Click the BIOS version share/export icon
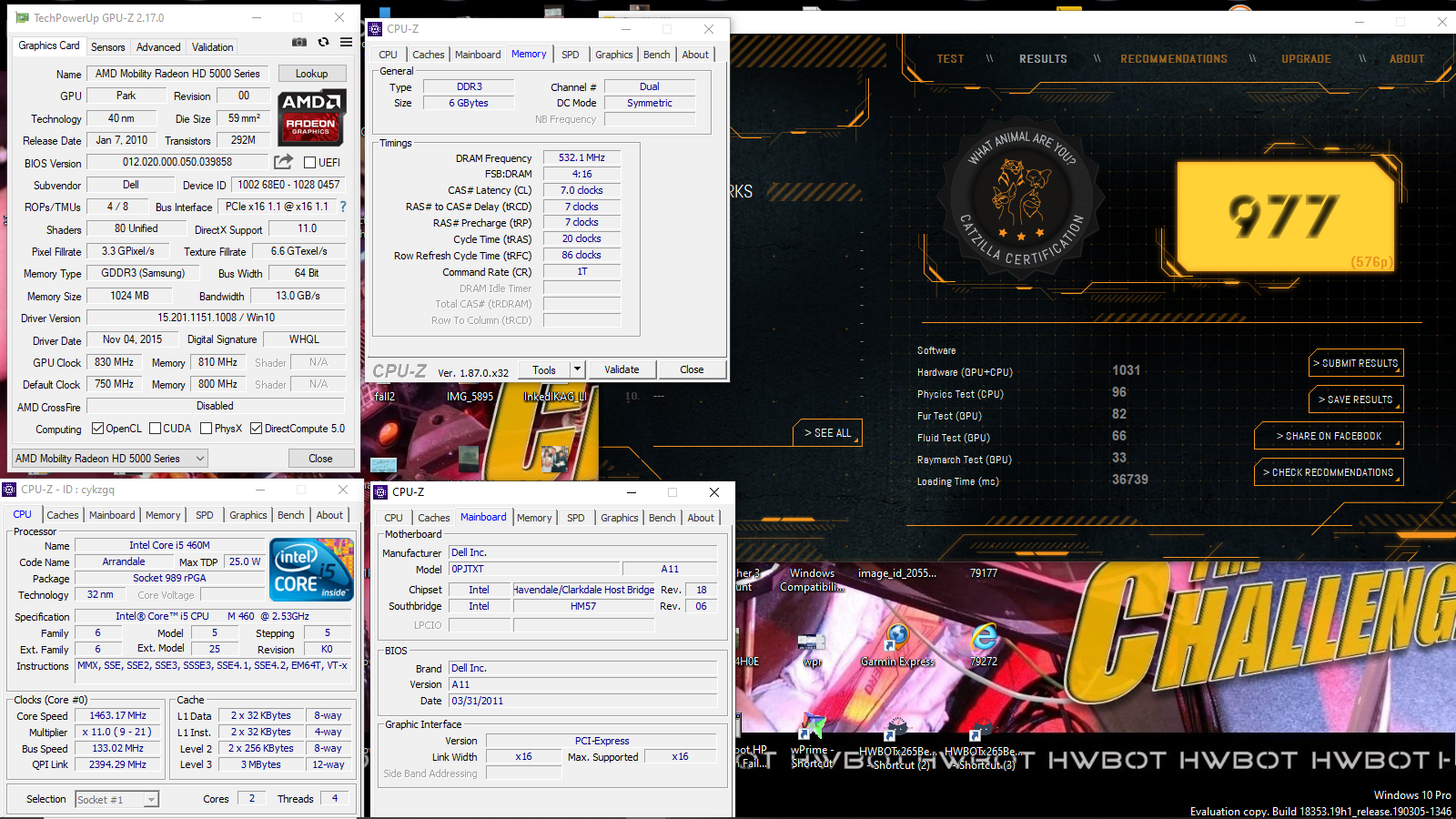Viewport: 1456px width, 819px height. (x=283, y=162)
